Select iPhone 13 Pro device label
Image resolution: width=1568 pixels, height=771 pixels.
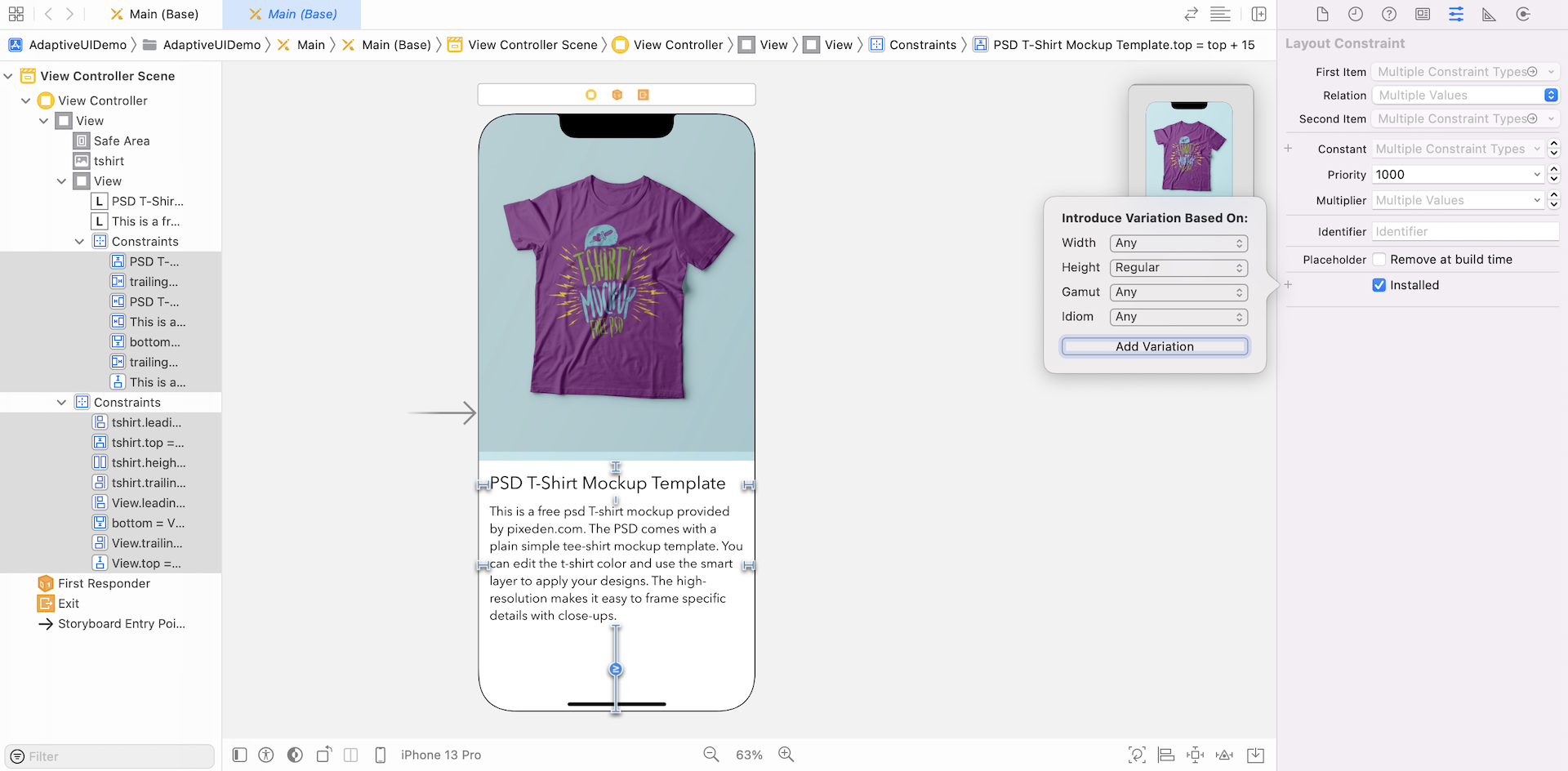[x=440, y=755]
